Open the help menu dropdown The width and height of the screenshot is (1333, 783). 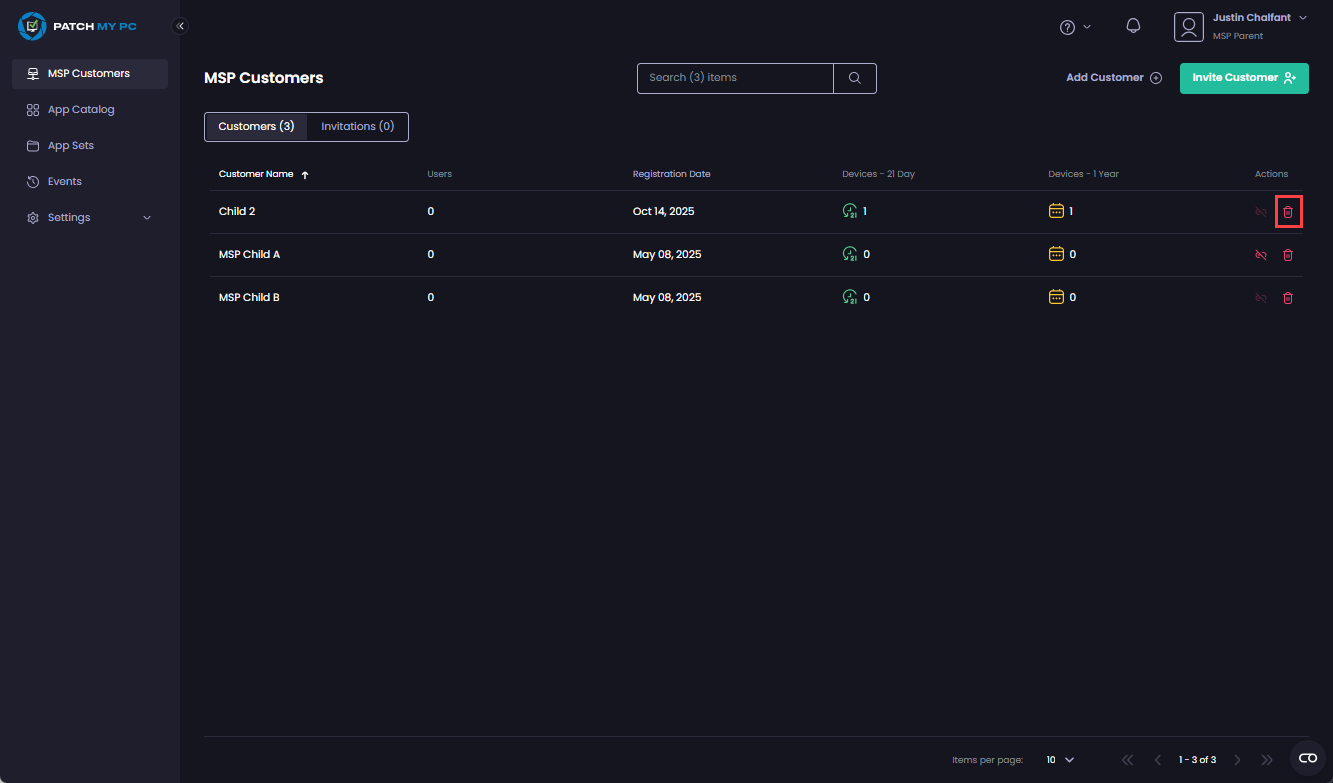coord(1075,27)
